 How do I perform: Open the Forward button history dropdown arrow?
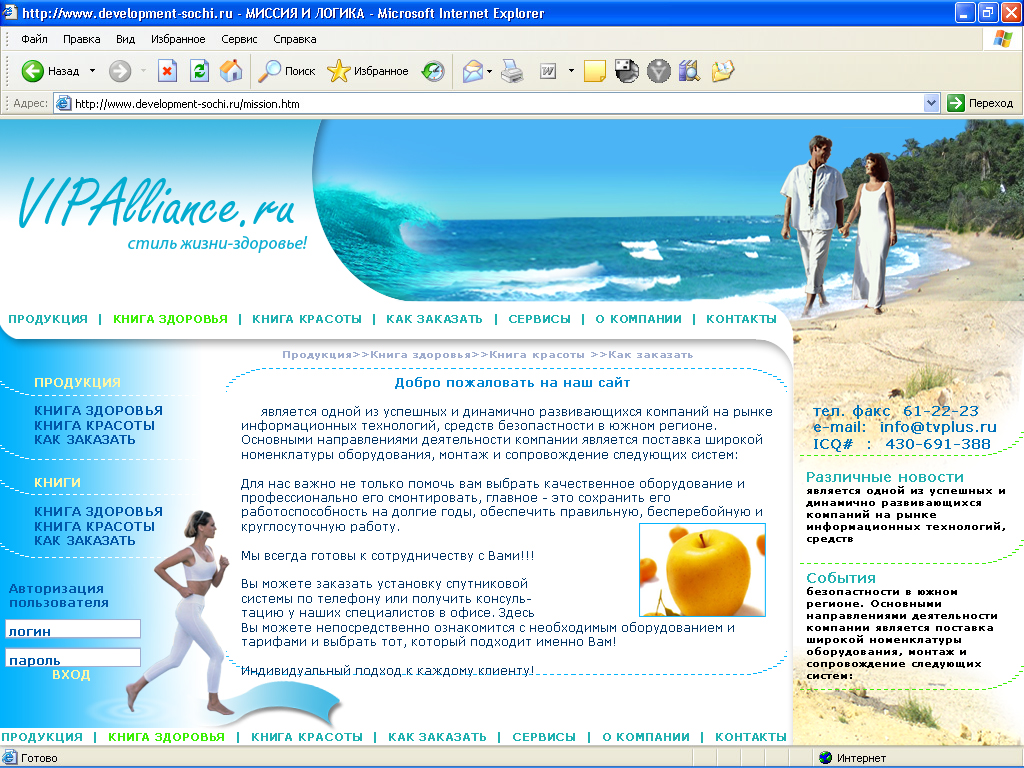[x=143, y=71]
